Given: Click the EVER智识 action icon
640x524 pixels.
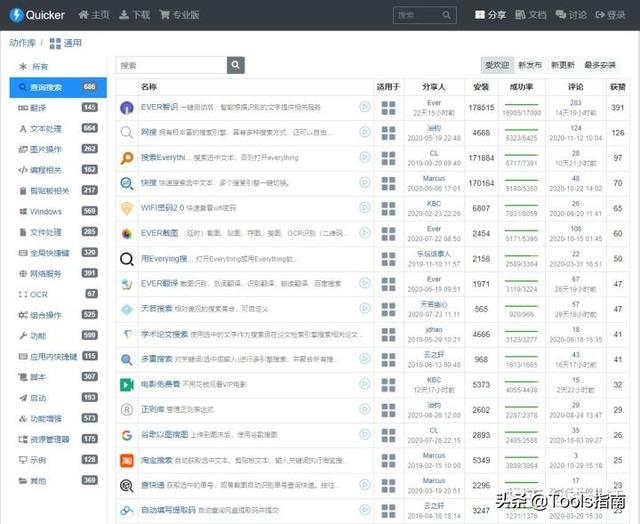Looking at the screenshot, I should point(127,108).
